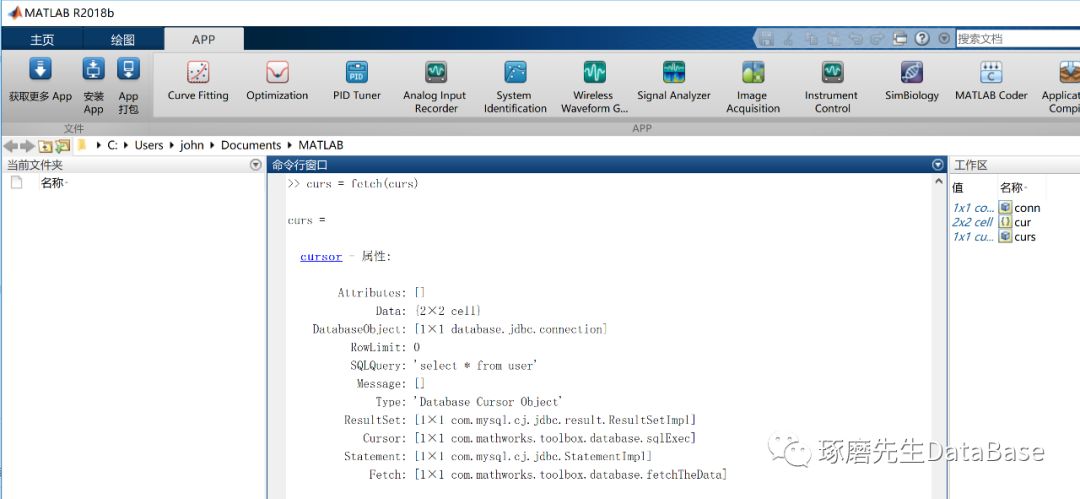Expand the arrow after C: in address bar
The height and width of the screenshot is (499, 1080).
click(x=127, y=145)
